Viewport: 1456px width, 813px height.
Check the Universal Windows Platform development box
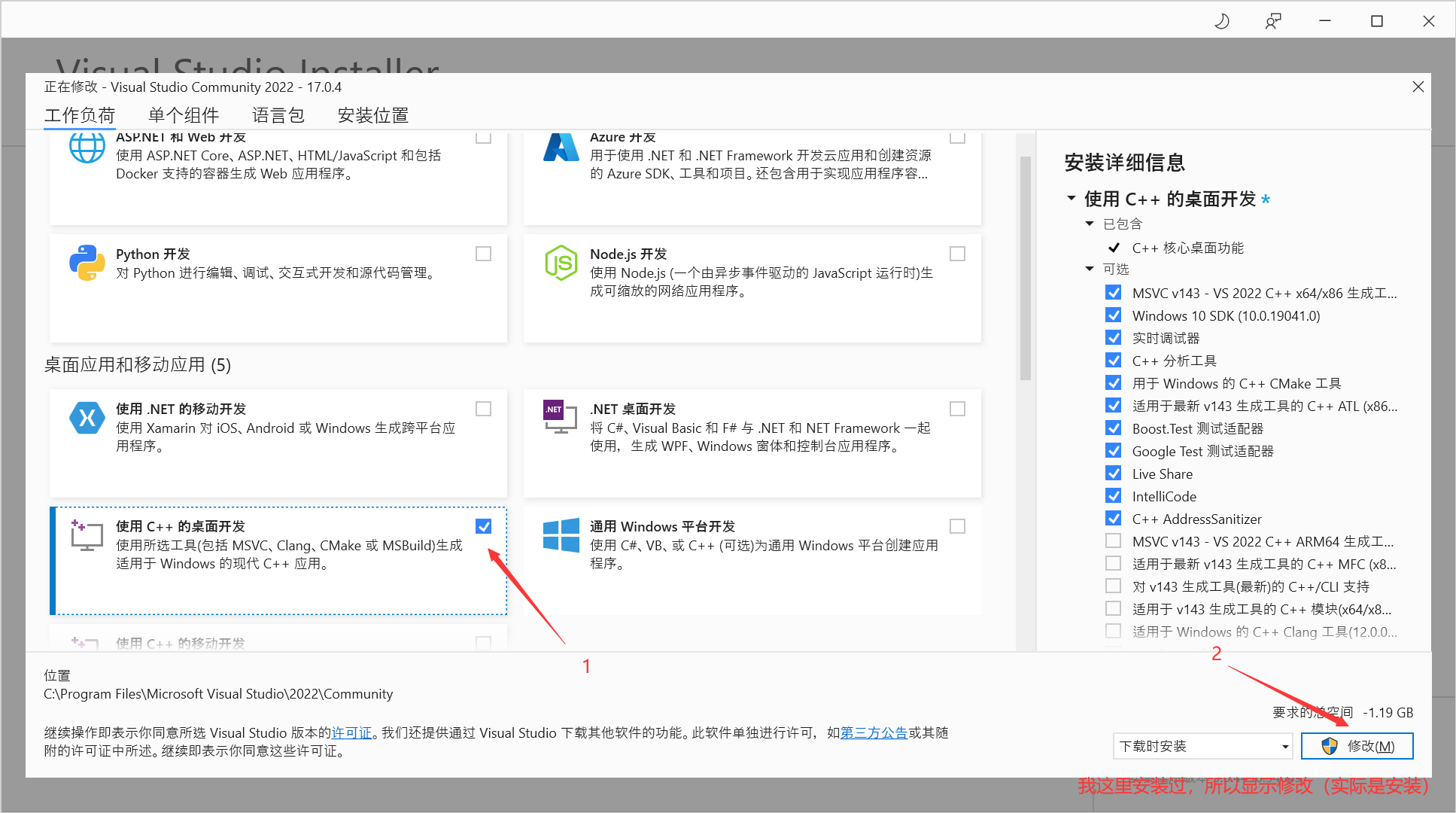(x=958, y=526)
